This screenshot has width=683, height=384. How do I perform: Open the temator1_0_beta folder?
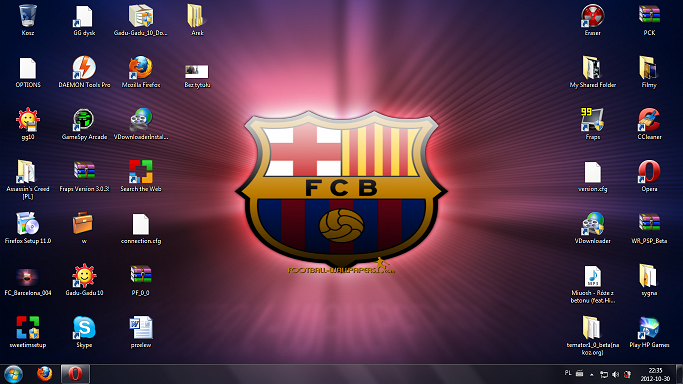pos(592,327)
